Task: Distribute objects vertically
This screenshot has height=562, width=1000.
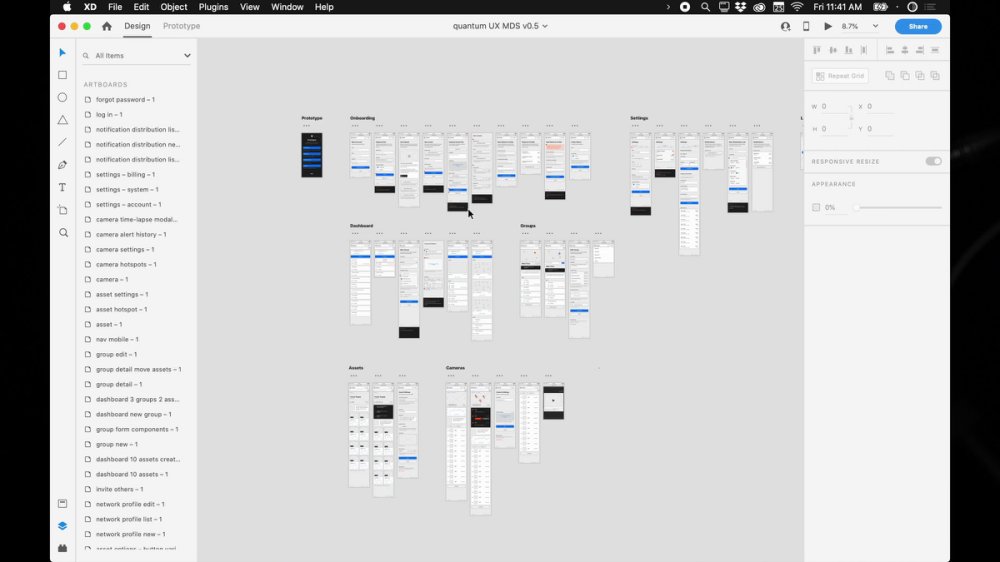Action: 864,50
